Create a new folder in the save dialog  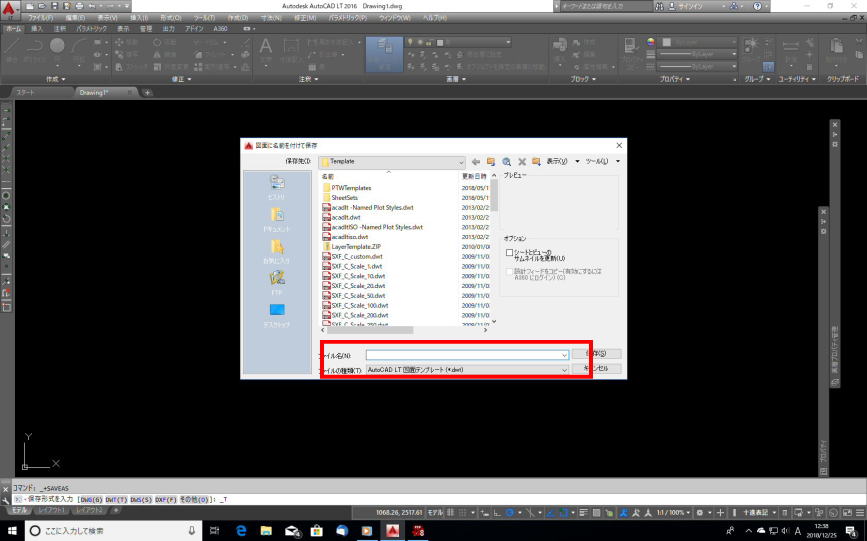(536, 162)
